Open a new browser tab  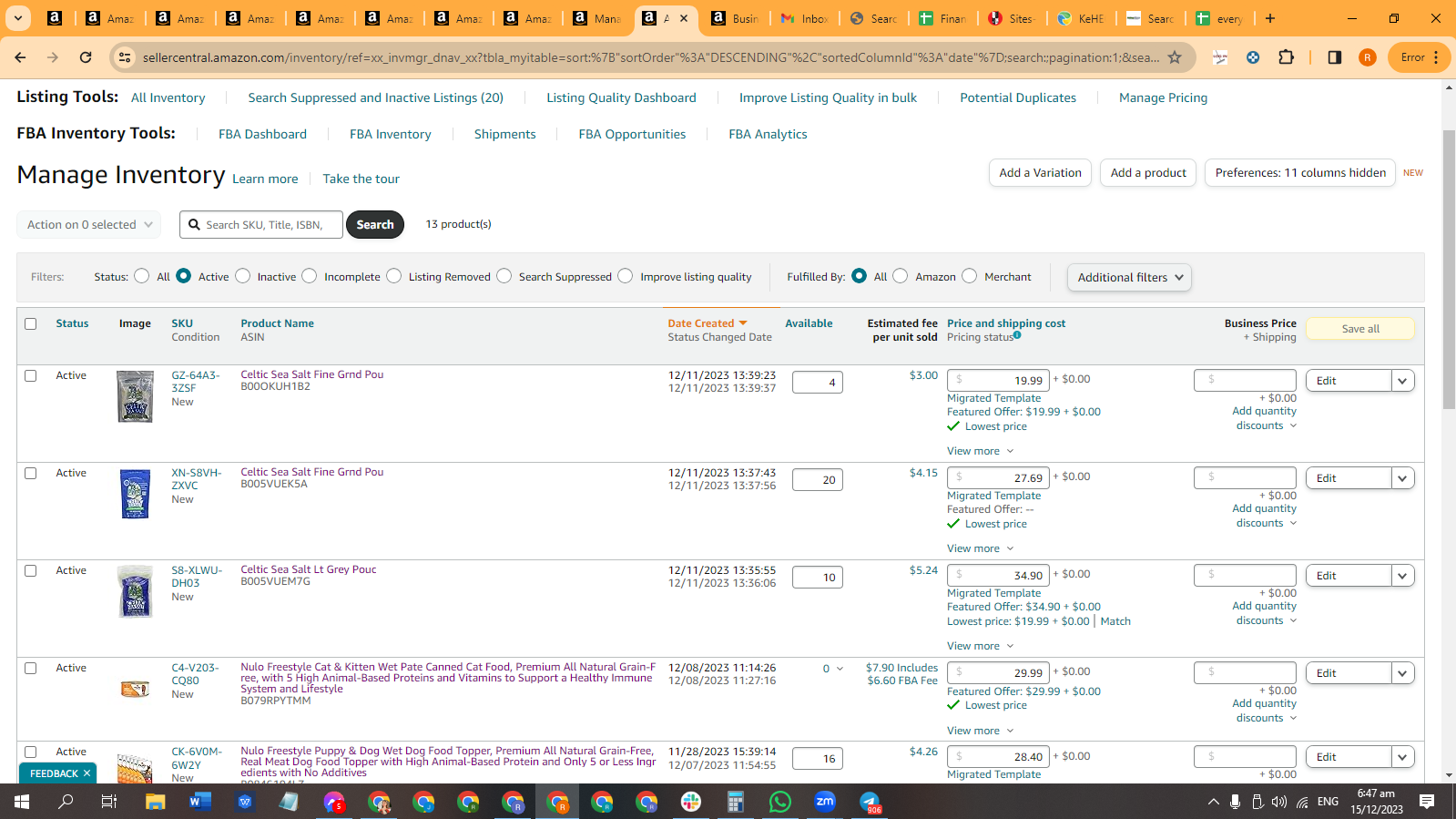pyautogui.click(x=1270, y=18)
